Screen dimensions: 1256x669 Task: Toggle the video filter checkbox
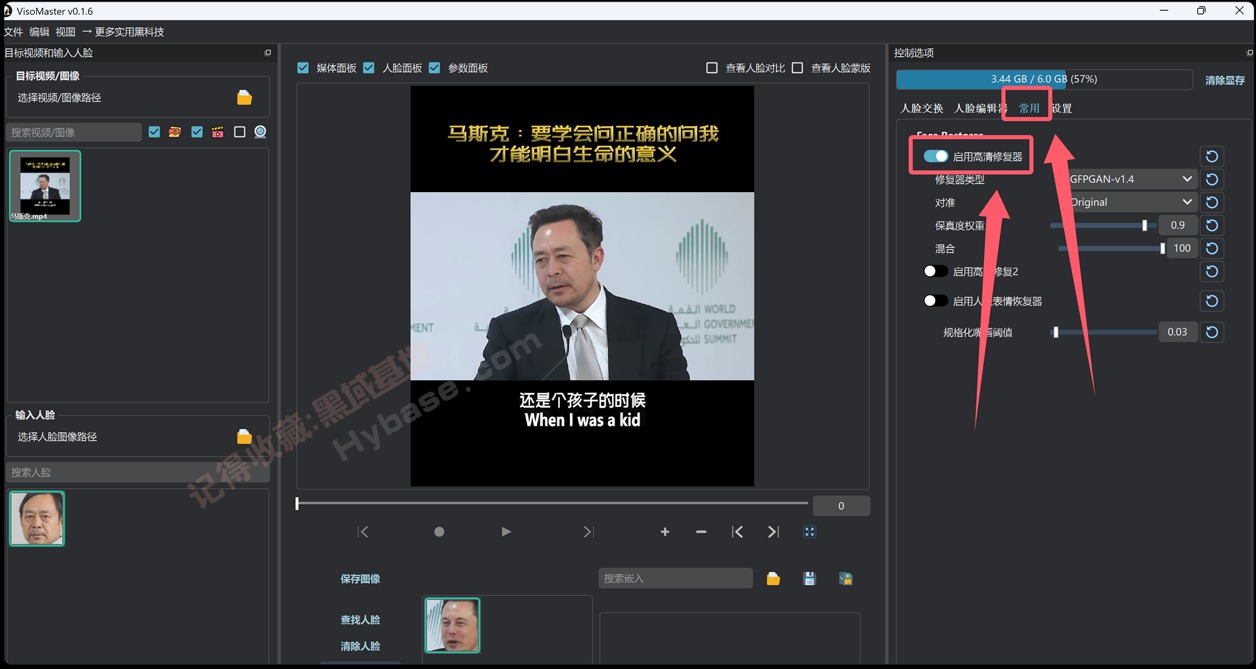click(197, 132)
